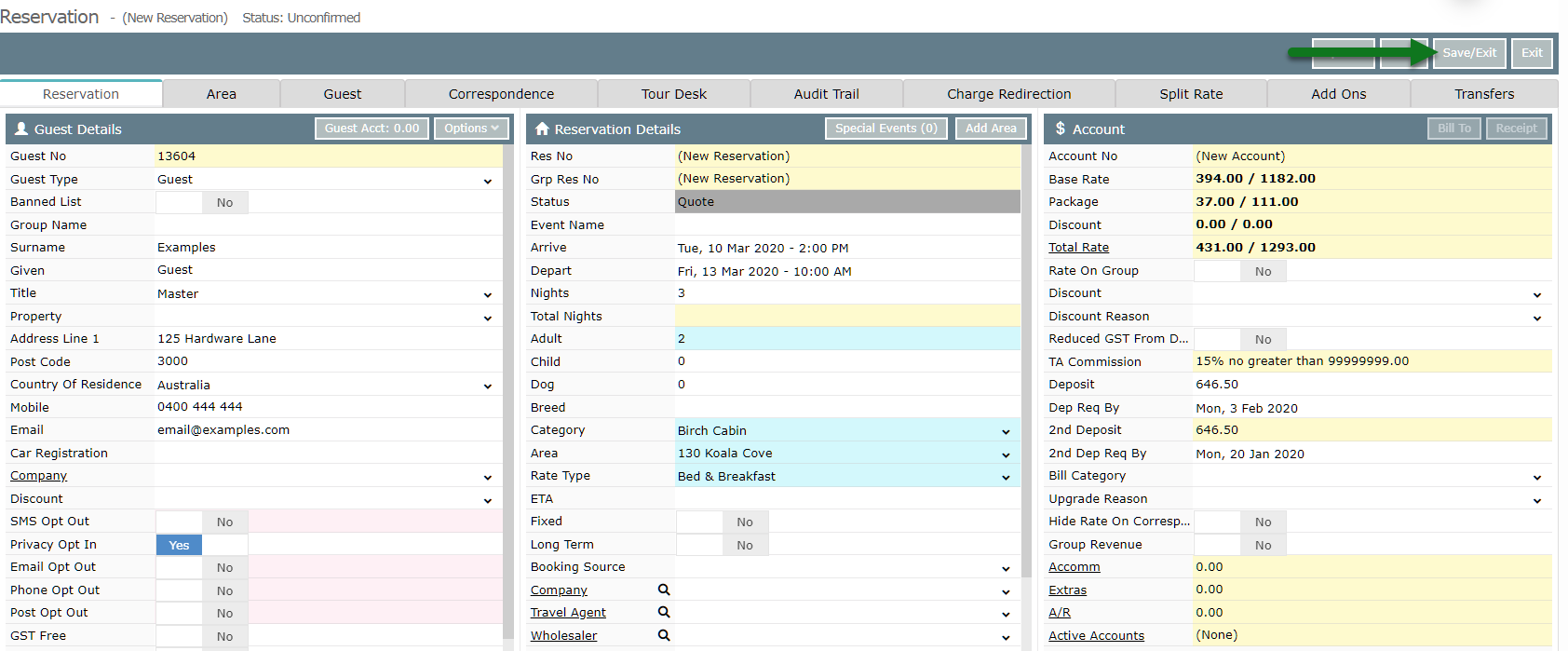The image size is (1568, 651).
Task: Search Wholesaler with magnifier icon
Action: 664,635
